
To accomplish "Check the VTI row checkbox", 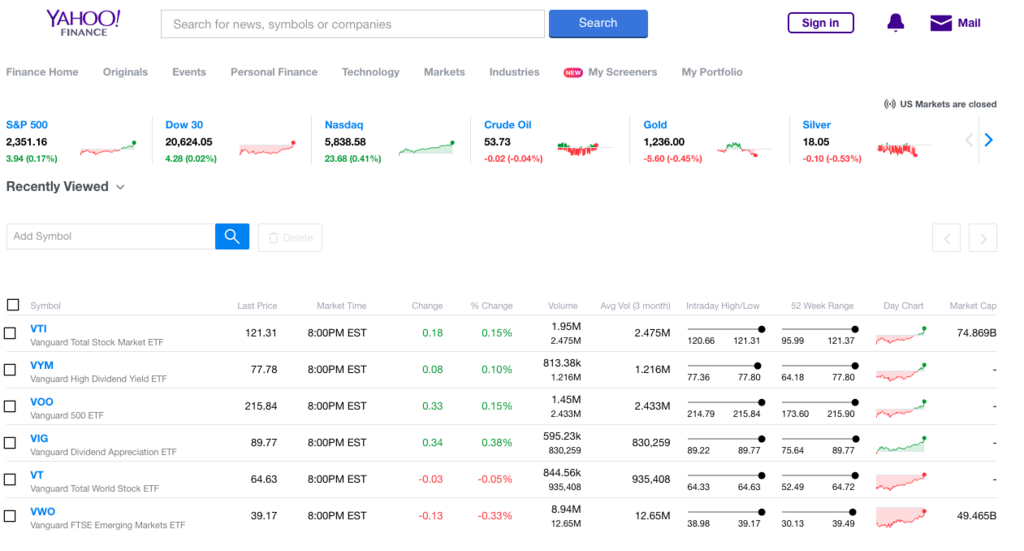I will point(10,333).
